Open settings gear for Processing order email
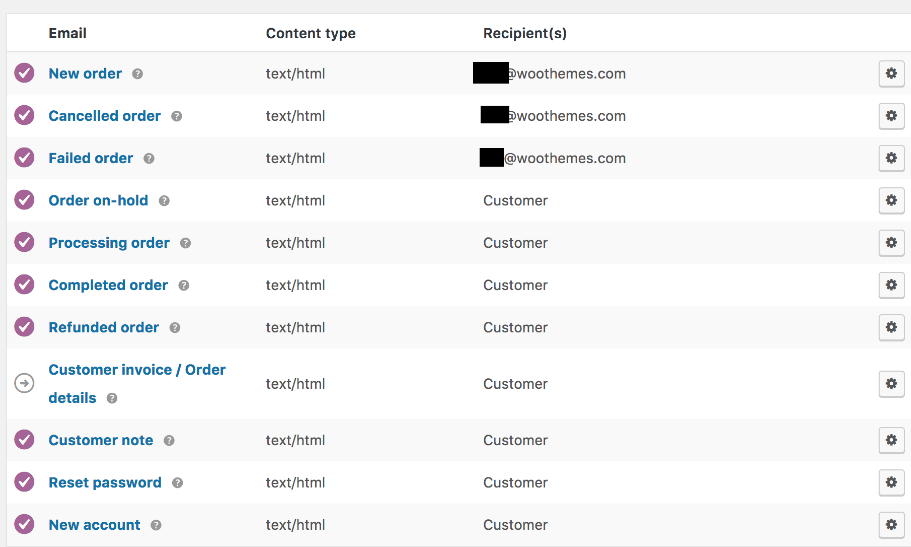This screenshot has height=547, width=911. pos(891,243)
